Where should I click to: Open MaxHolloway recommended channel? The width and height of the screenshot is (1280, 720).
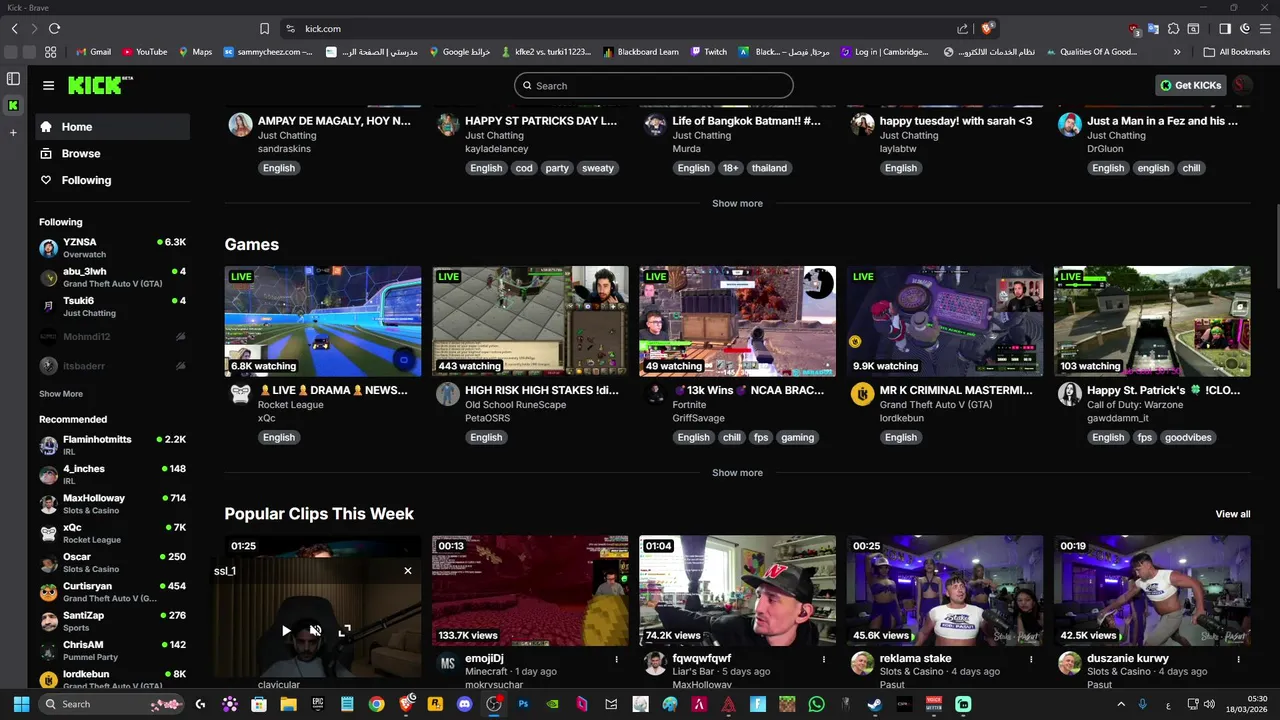[x=112, y=503]
